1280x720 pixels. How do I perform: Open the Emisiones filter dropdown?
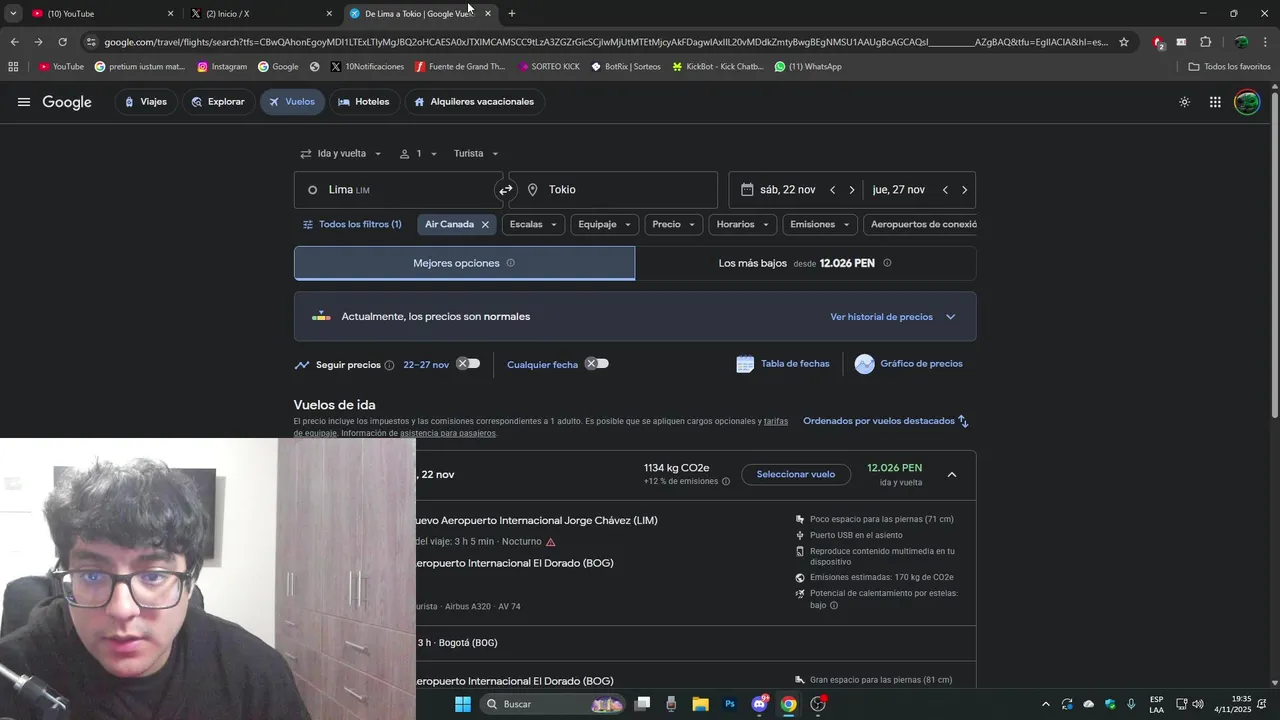pyautogui.click(x=820, y=225)
